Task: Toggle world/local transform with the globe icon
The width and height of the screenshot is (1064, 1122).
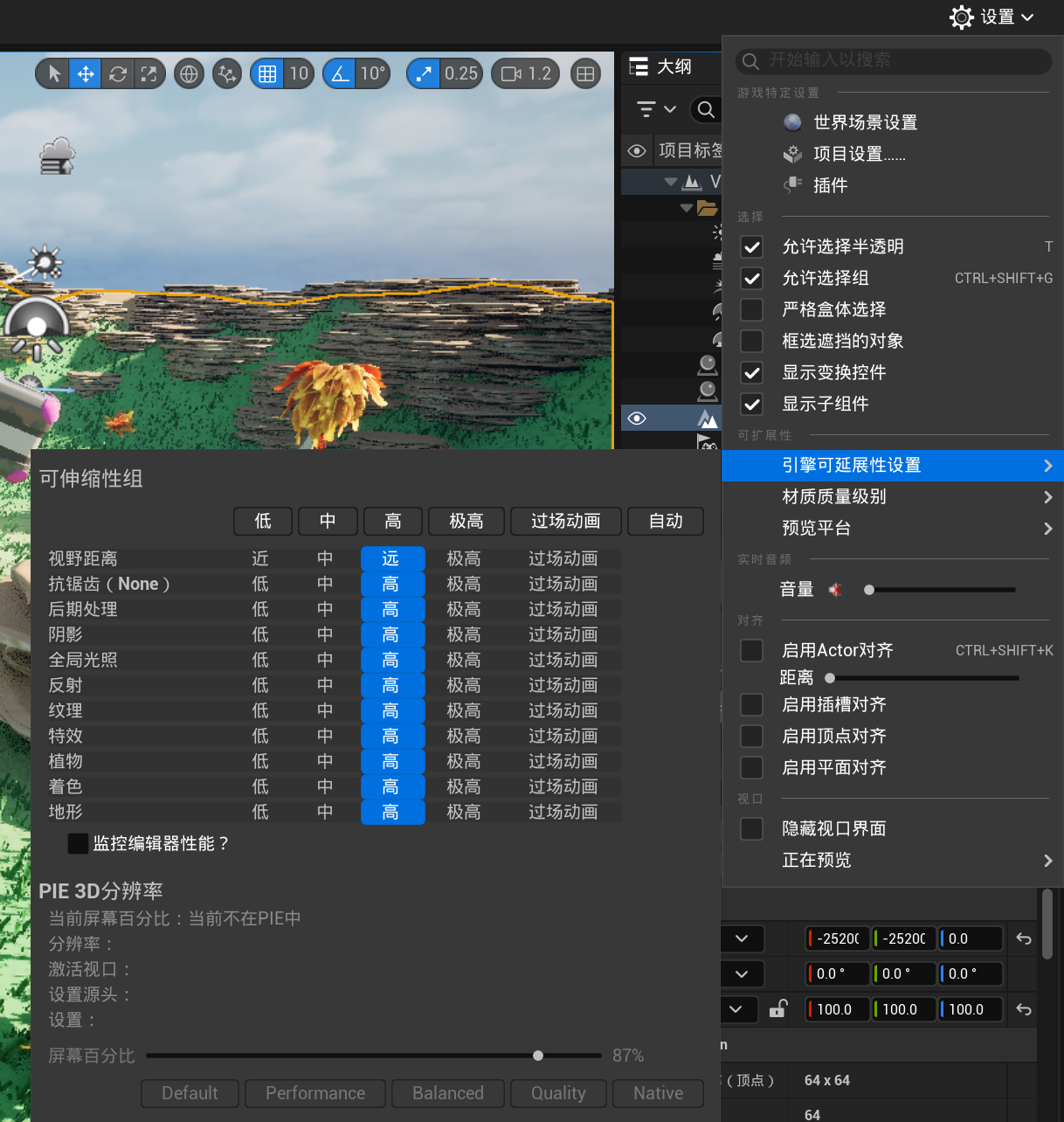Action: point(189,73)
